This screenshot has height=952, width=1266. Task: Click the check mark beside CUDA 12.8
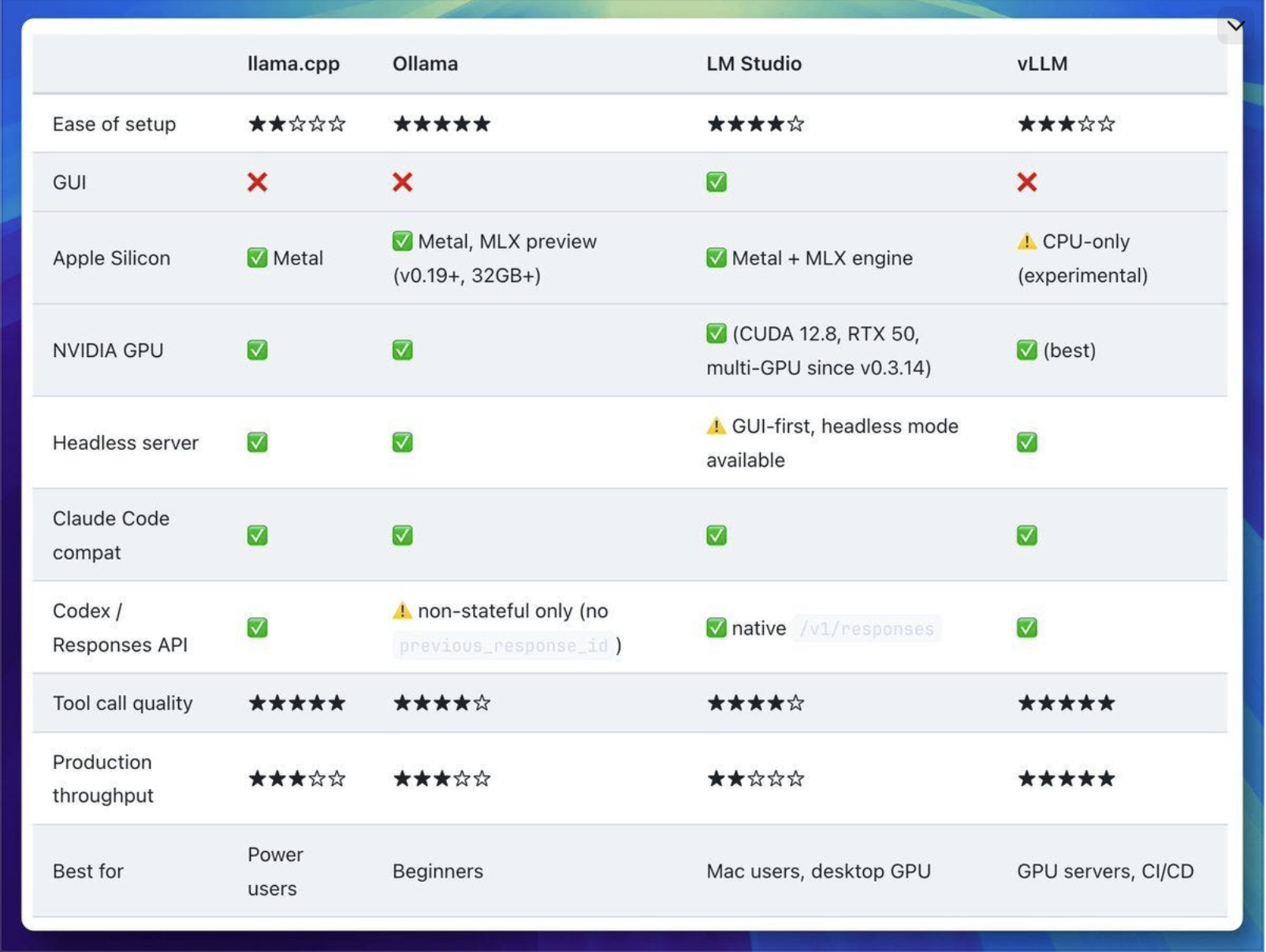[716, 333]
